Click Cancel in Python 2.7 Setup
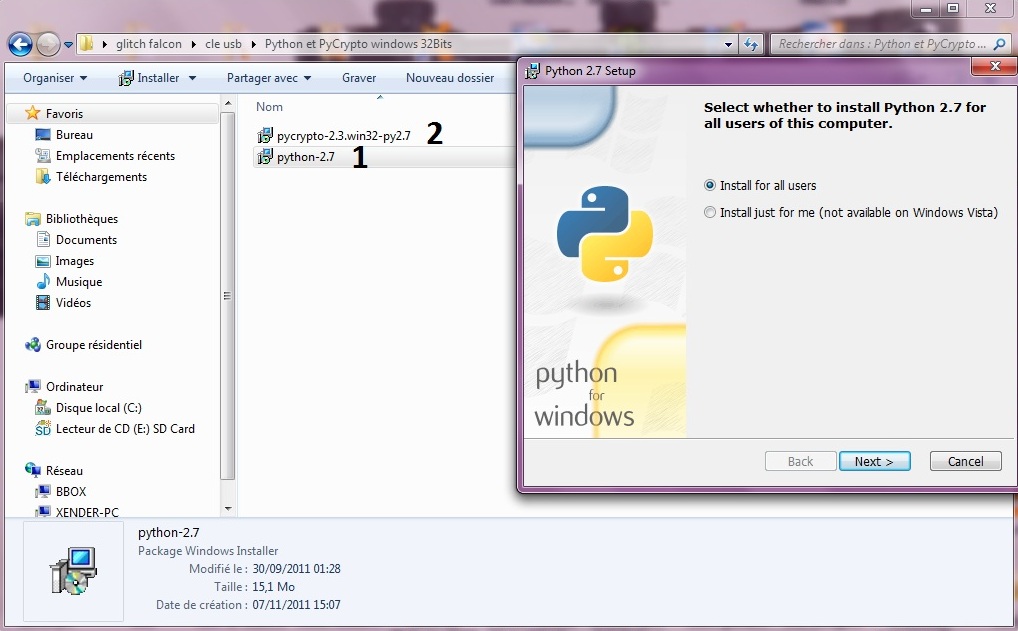The height and width of the screenshot is (631, 1018). tap(965, 462)
